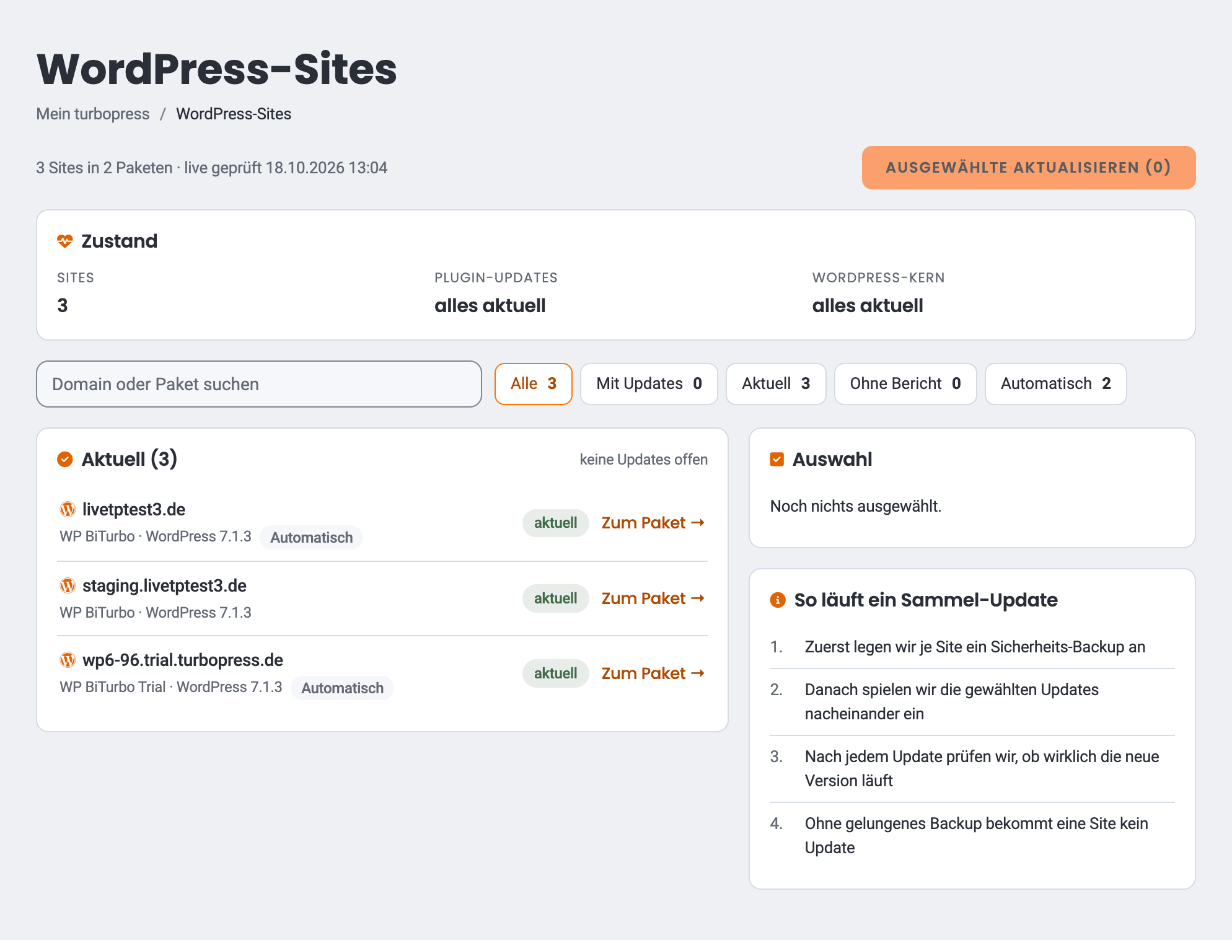Click the aktuell badge for livetptest3.de
This screenshot has width=1232, height=940.
point(556,522)
